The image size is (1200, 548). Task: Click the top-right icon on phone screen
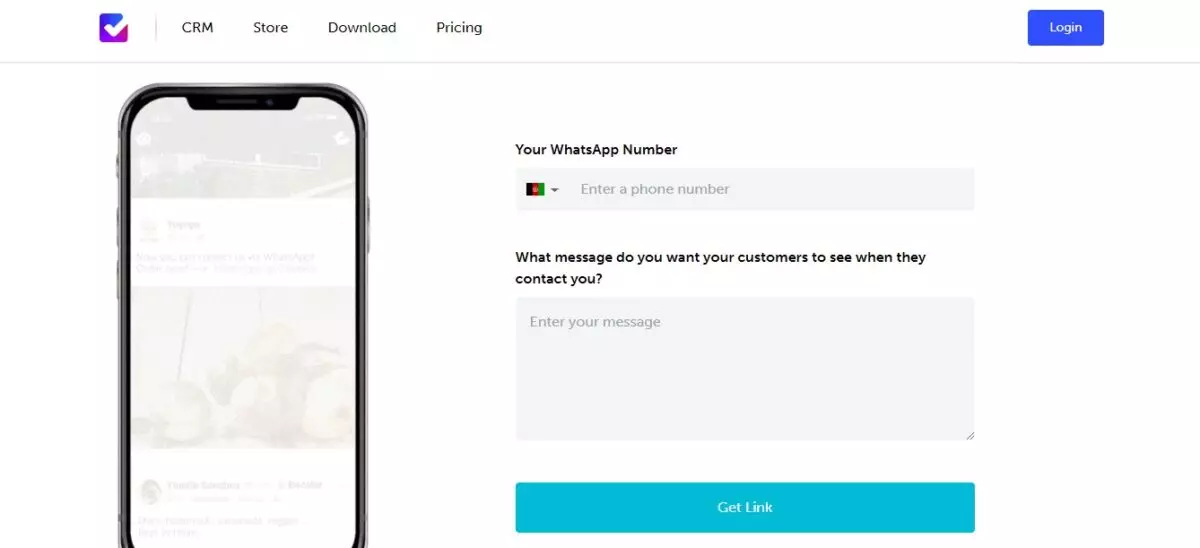click(342, 138)
